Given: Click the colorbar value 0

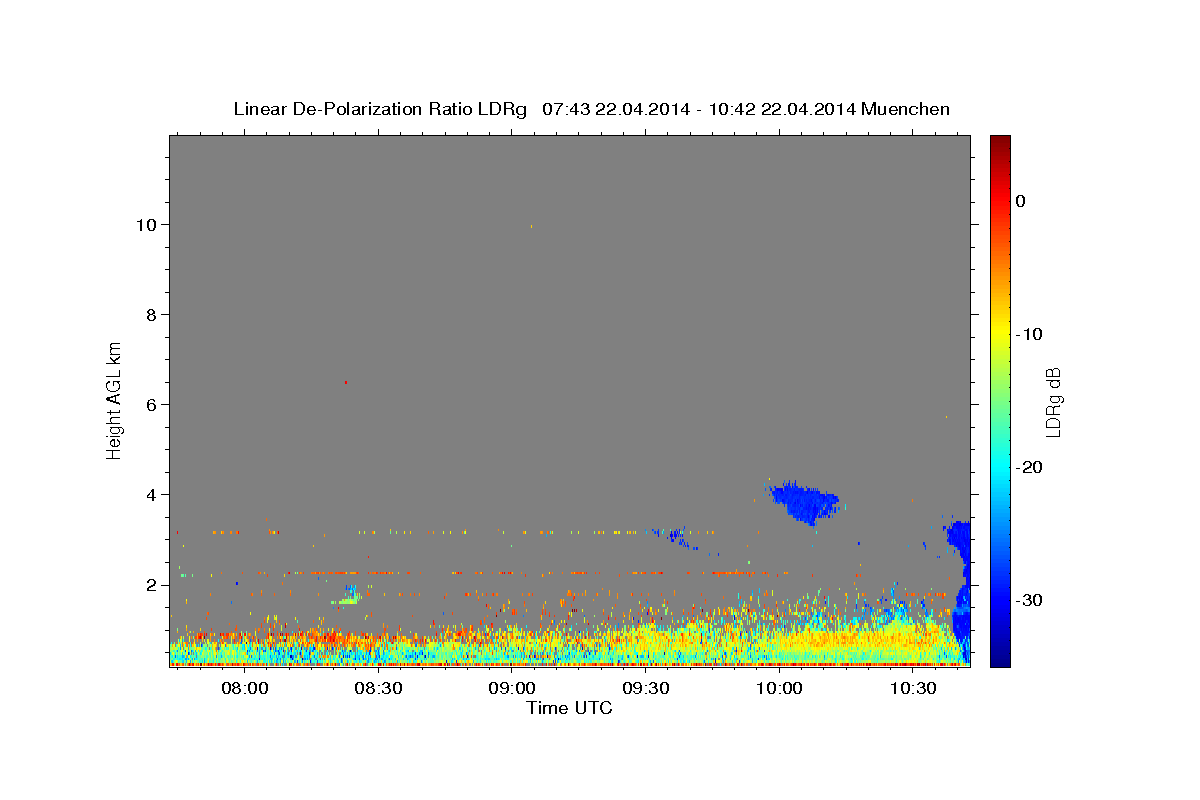Looking at the screenshot, I should (x=1021, y=201).
